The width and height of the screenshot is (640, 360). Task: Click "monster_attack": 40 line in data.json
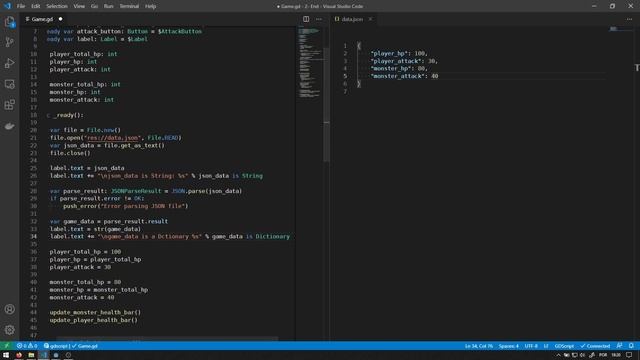pos(404,76)
